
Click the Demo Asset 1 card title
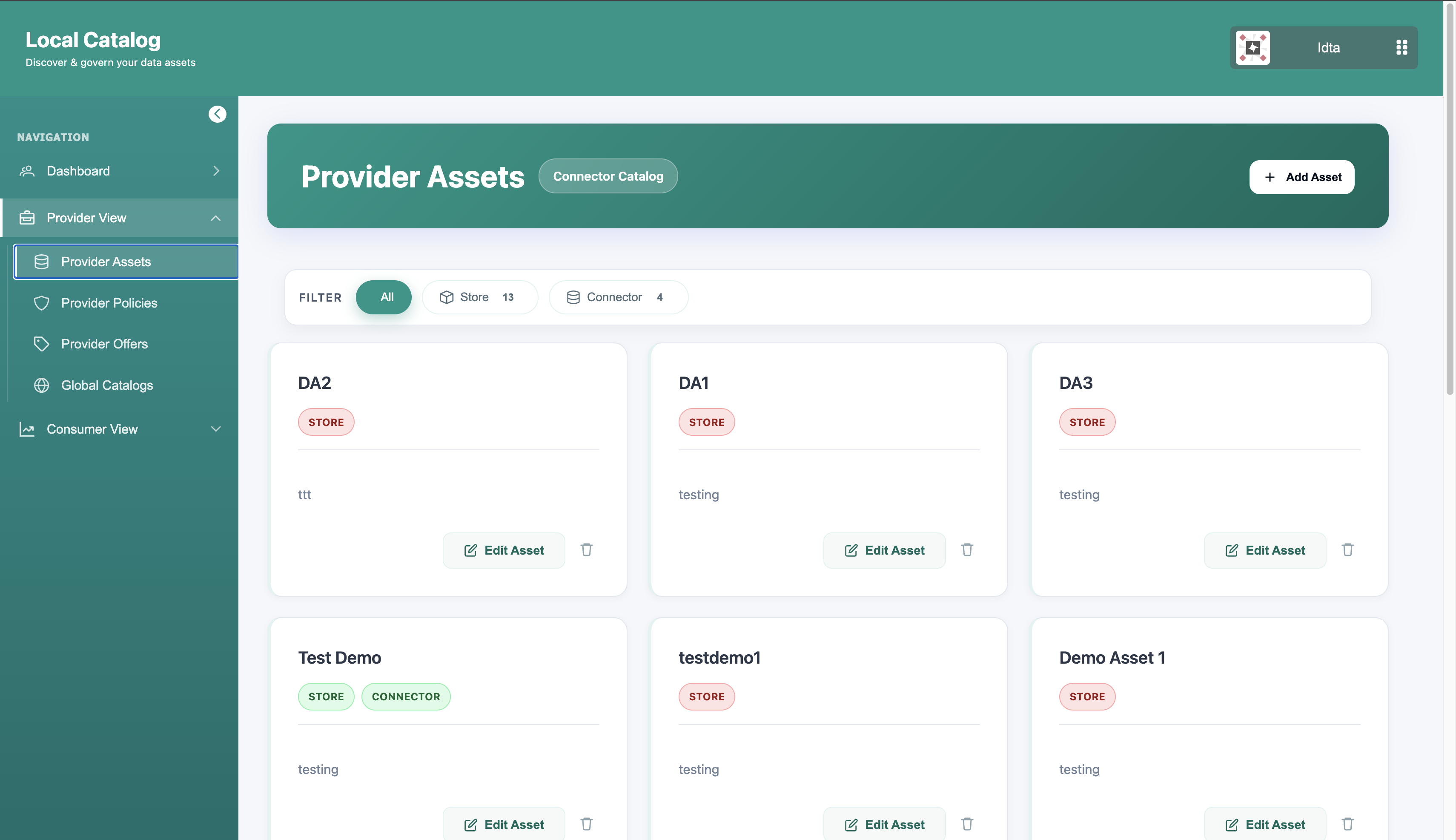[x=1112, y=658]
